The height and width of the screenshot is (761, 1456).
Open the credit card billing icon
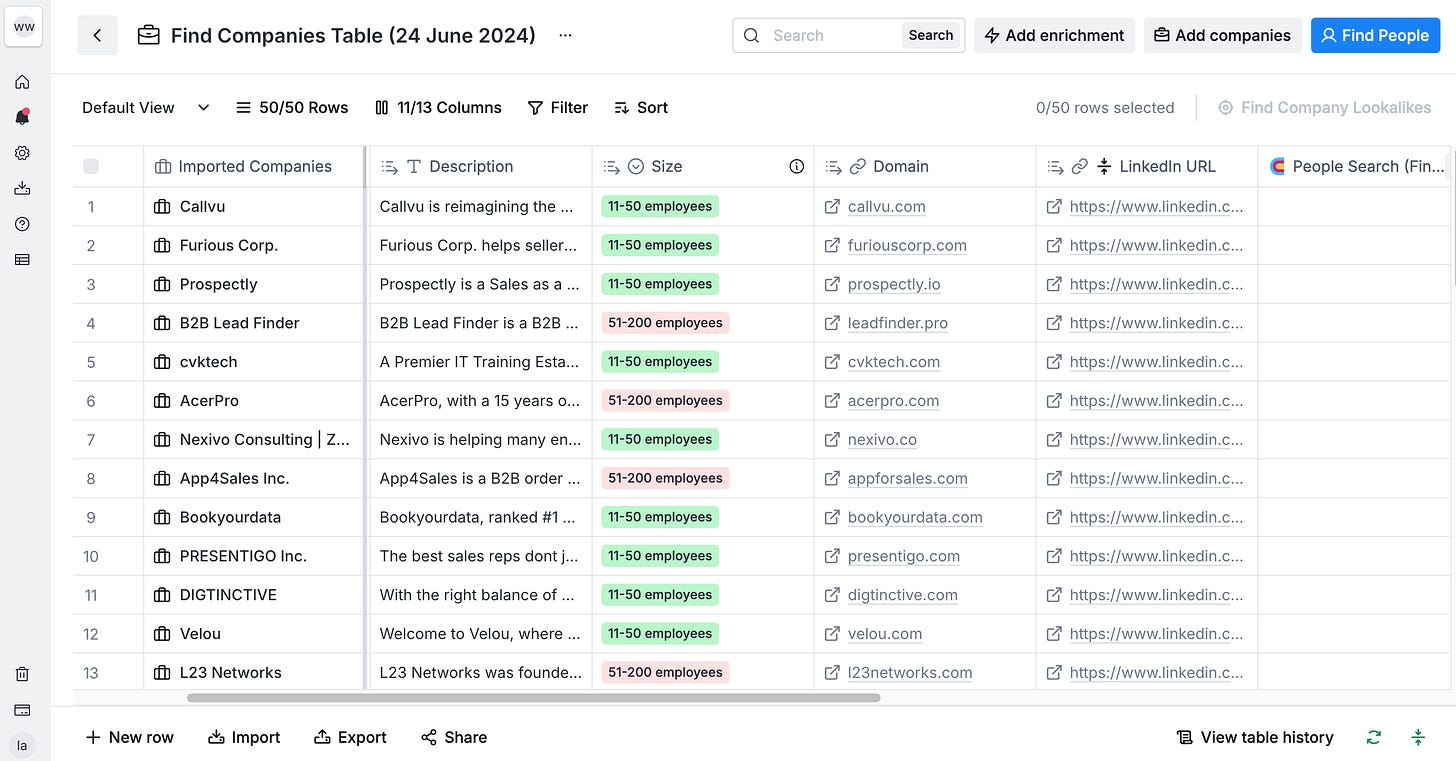tap(22, 710)
